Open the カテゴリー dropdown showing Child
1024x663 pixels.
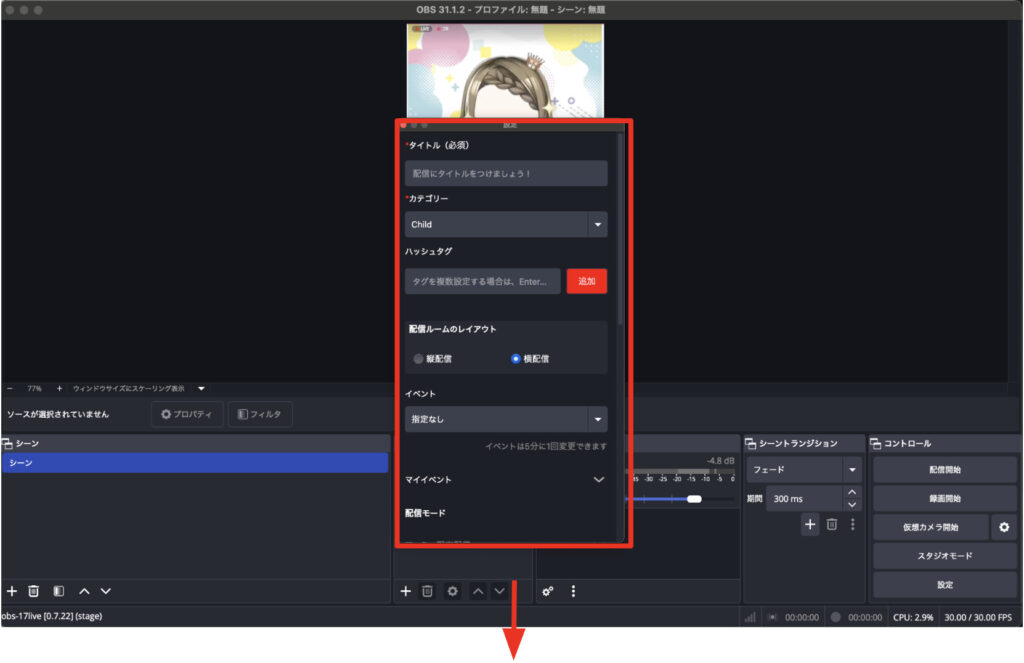[x=506, y=224]
